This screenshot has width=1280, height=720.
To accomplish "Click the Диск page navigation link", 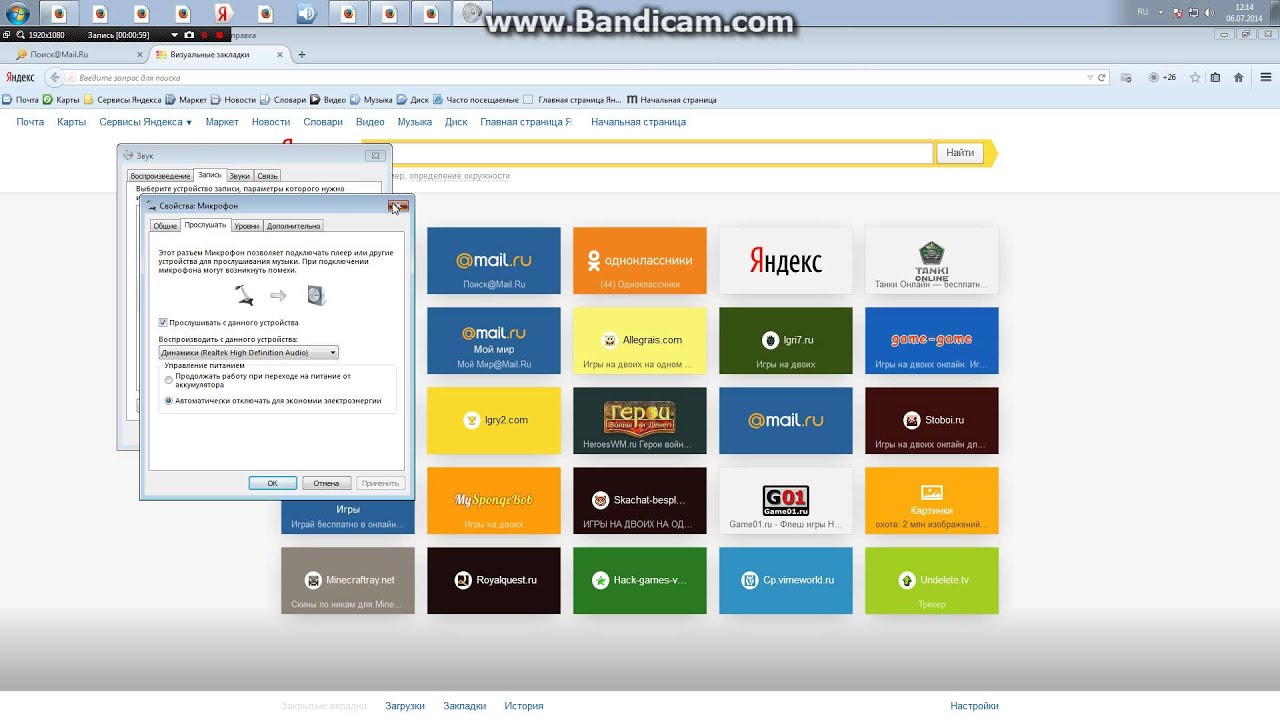I will (x=456, y=122).
